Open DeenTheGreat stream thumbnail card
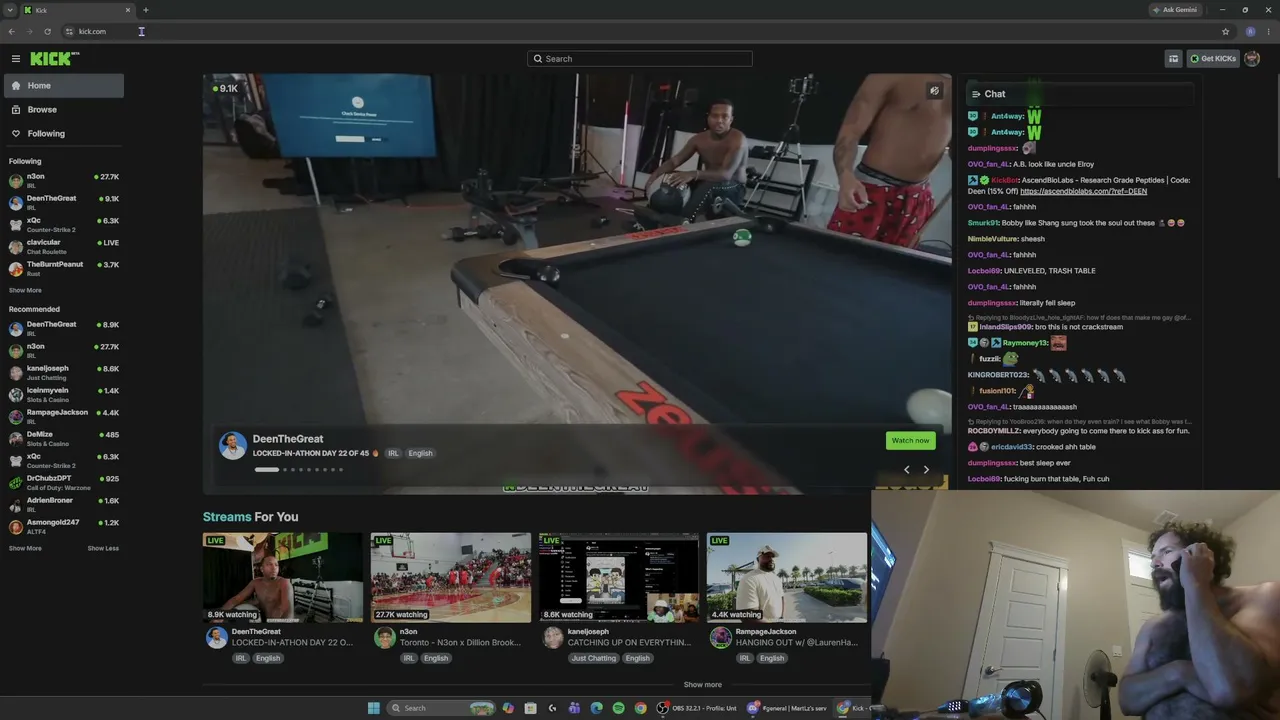The height and width of the screenshot is (720, 1280). tap(283, 578)
